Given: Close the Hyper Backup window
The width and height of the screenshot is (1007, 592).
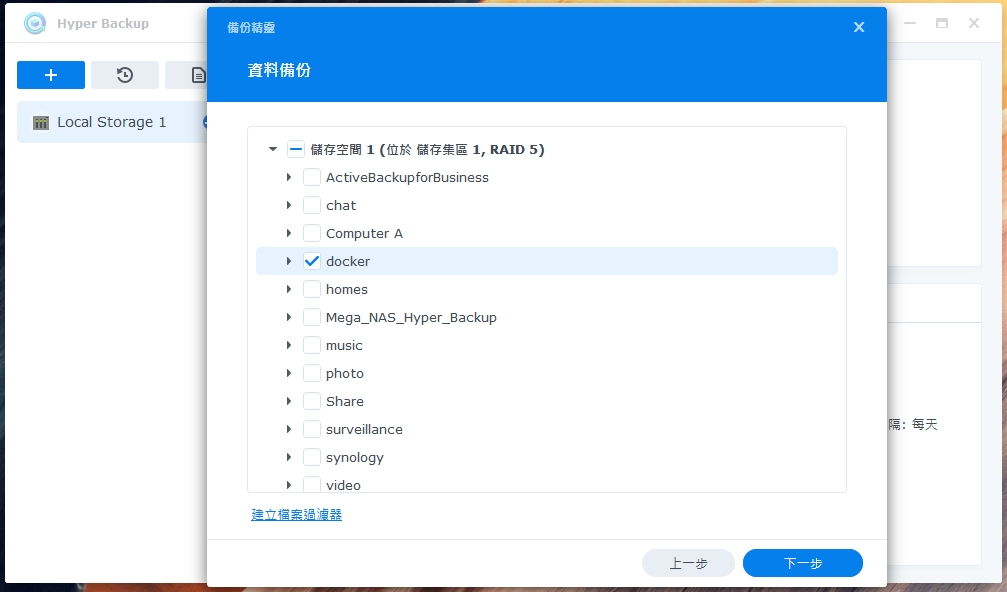Looking at the screenshot, I should (x=974, y=23).
